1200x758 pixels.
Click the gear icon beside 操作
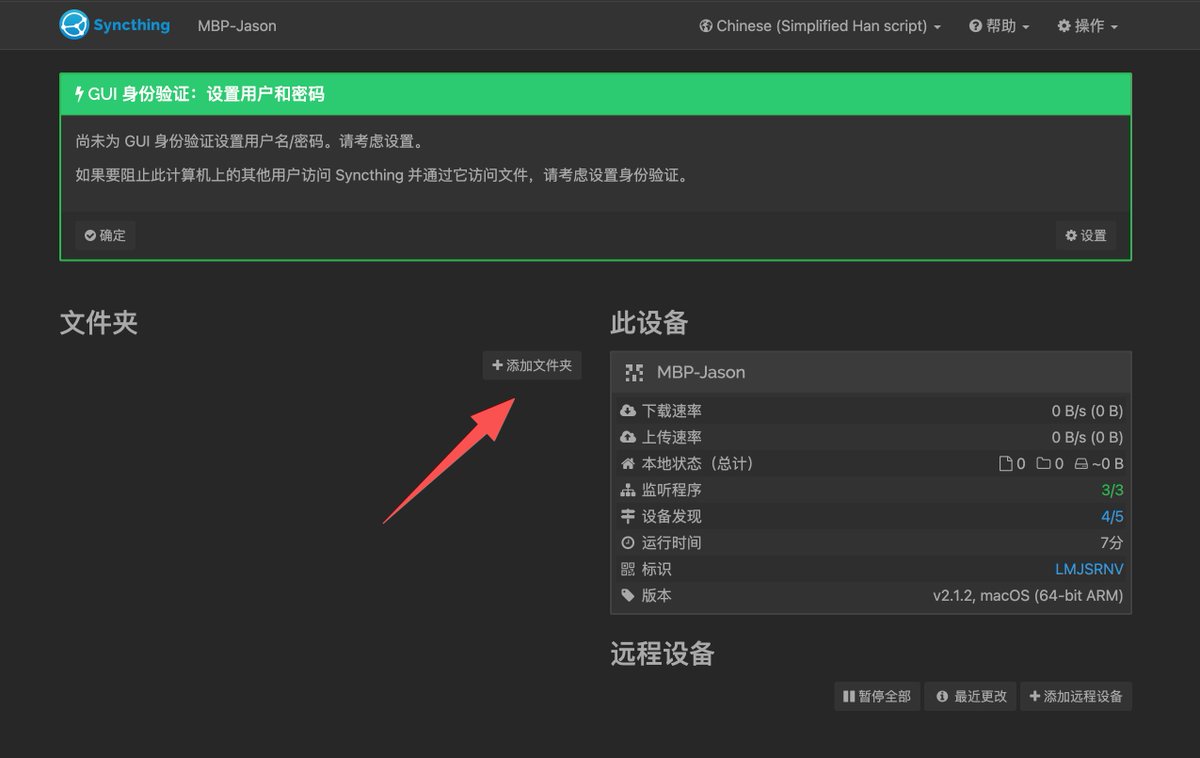click(x=1064, y=26)
